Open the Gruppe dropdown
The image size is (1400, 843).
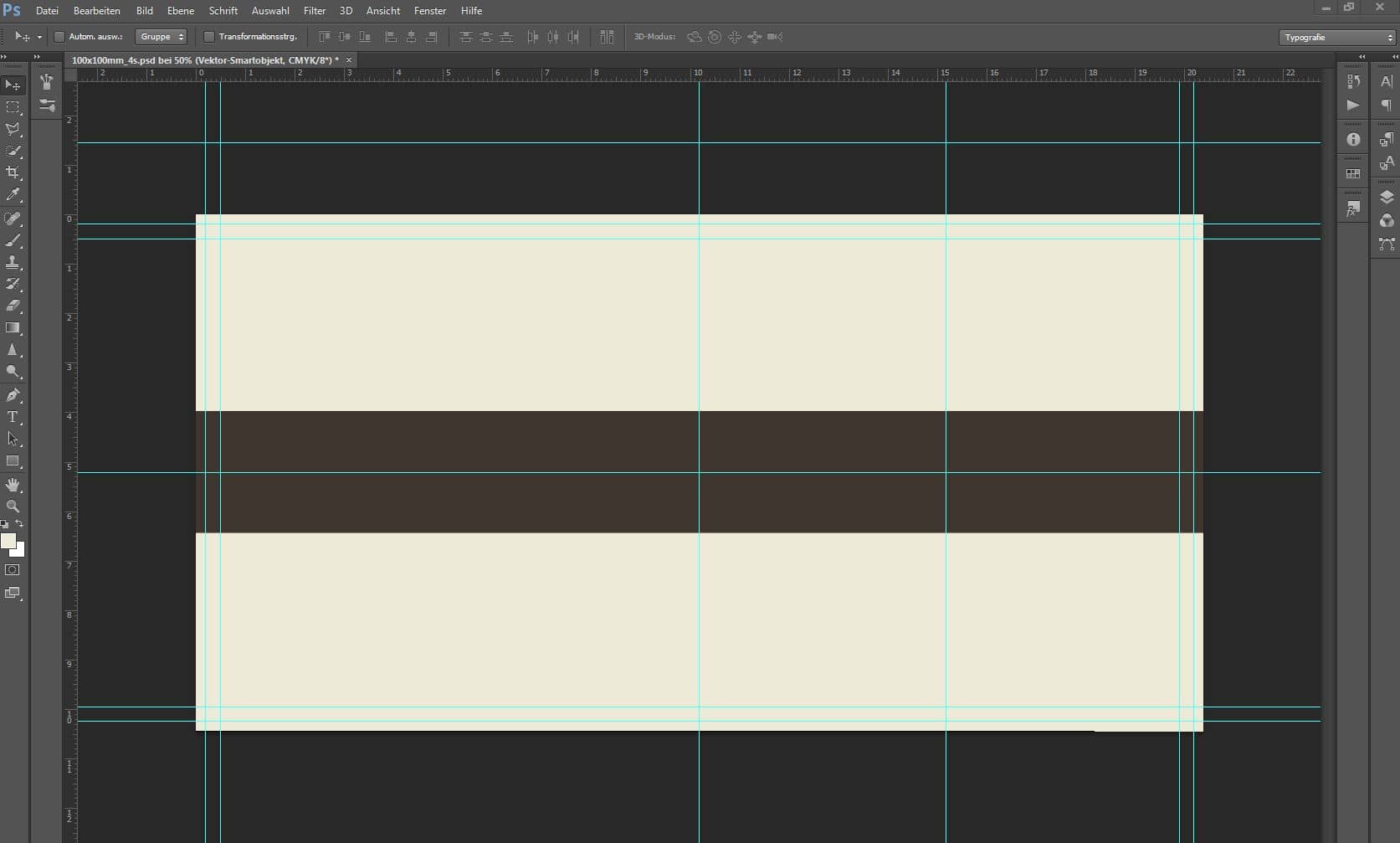pos(162,37)
